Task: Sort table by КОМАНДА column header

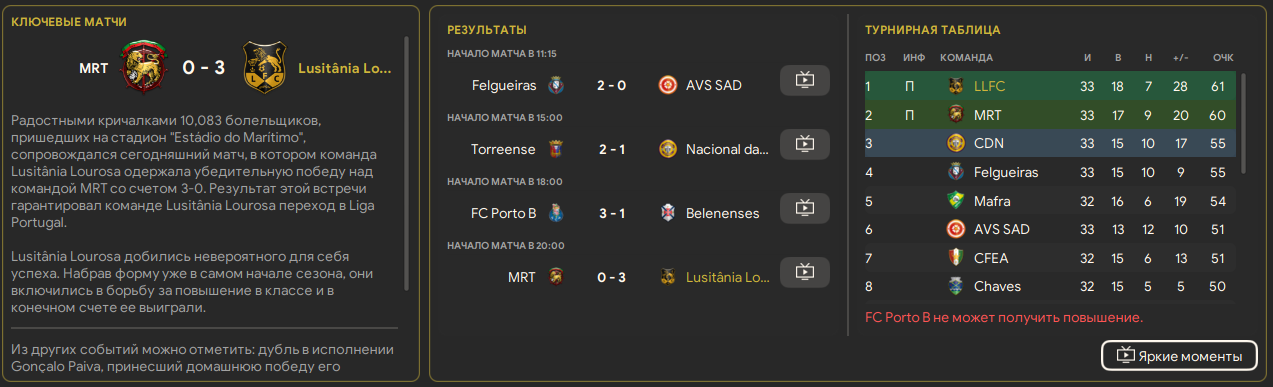Action: pos(967,57)
